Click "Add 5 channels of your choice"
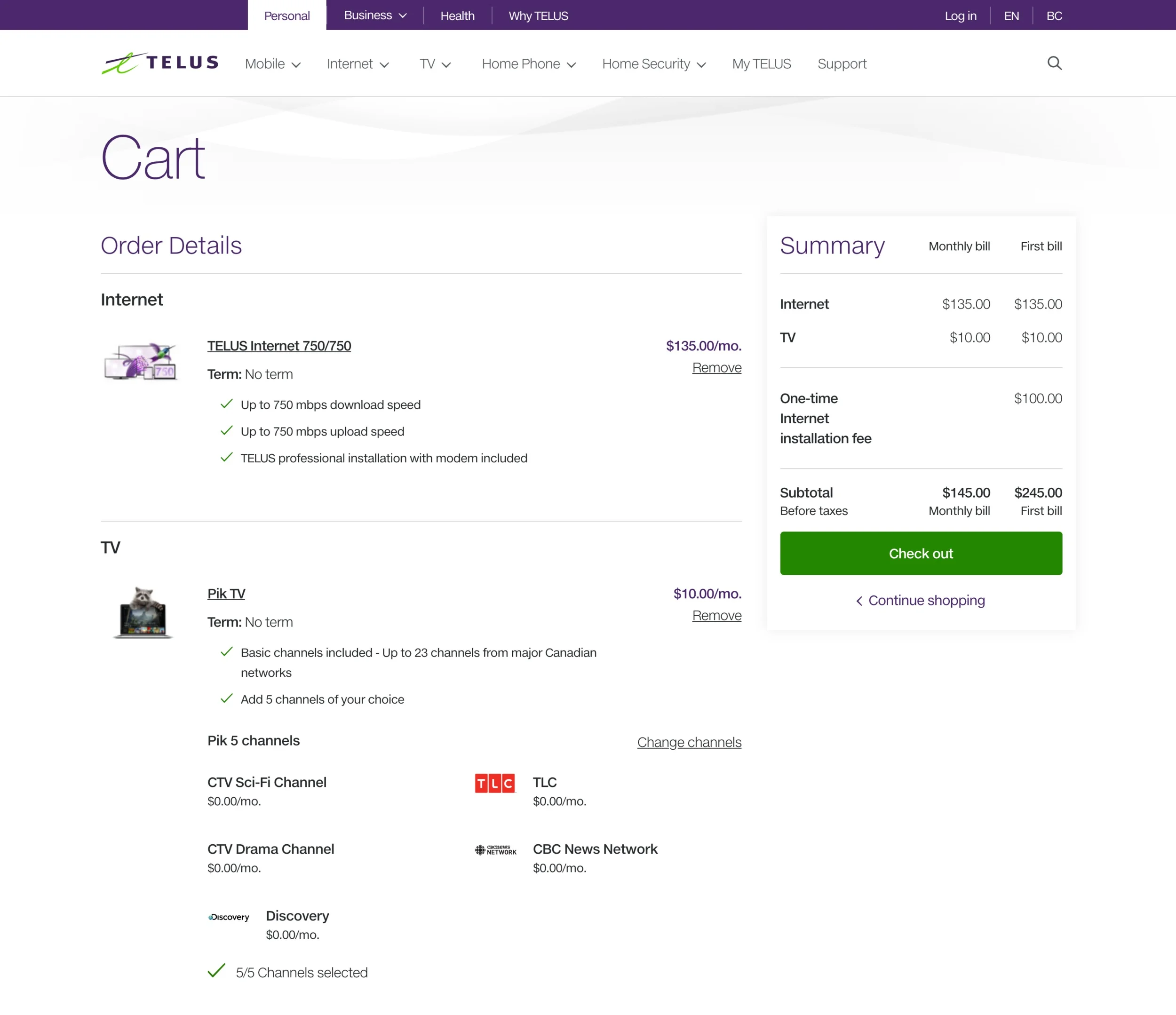 pos(322,699)
